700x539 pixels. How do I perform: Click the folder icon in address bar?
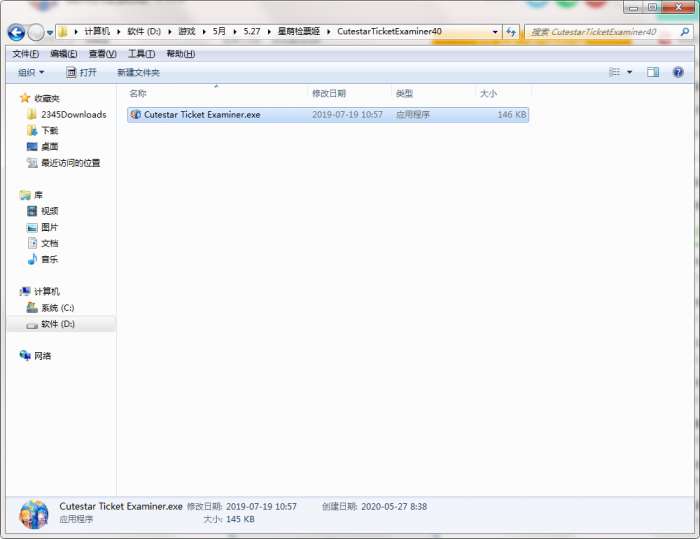63,32
